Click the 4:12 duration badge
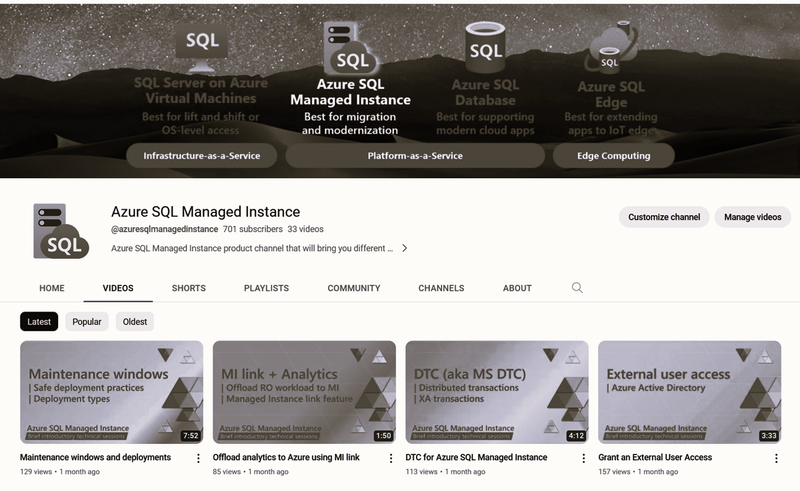 576,435
